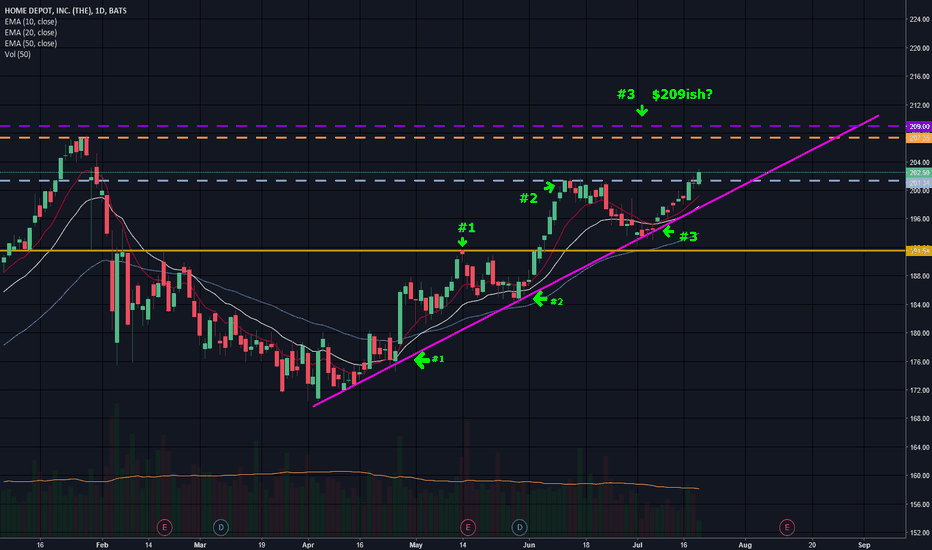Click the earnings E marker before Mar
Image resolution: width=932 pixels, height=550 pixels.
point(164,527)
